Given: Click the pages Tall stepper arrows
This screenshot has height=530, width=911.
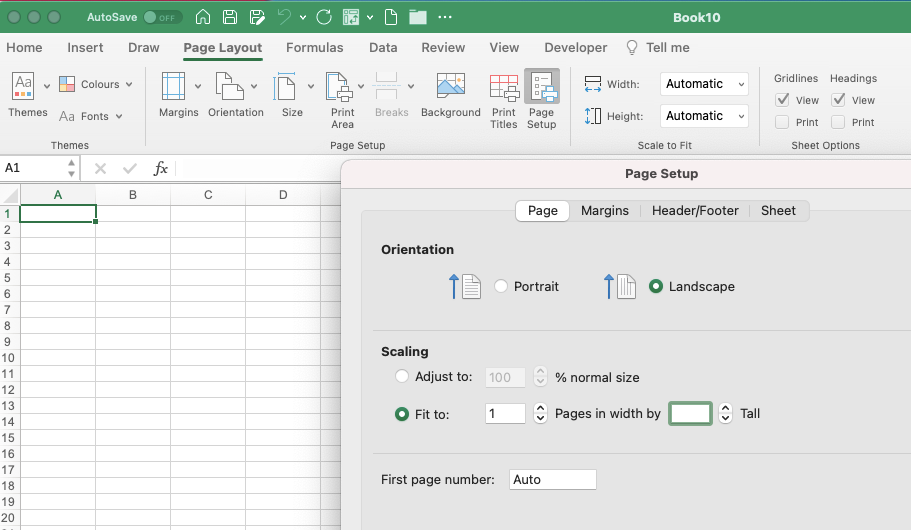Looking at the screenshot, I should click(725, 413).
